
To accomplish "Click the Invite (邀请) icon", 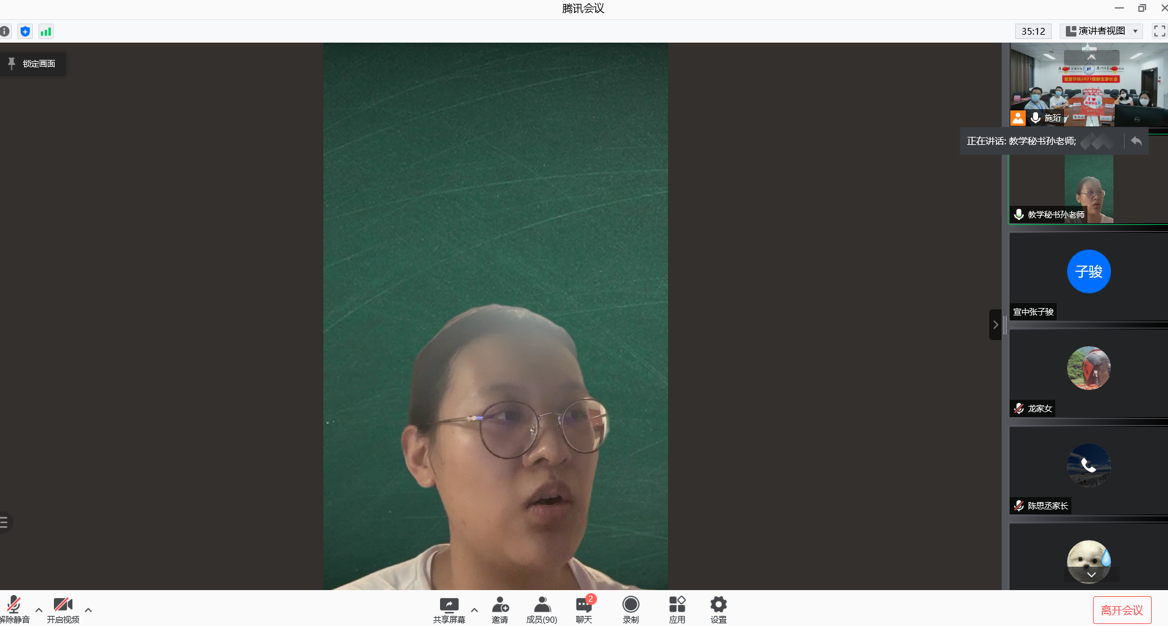I will [x=500, y=608].
